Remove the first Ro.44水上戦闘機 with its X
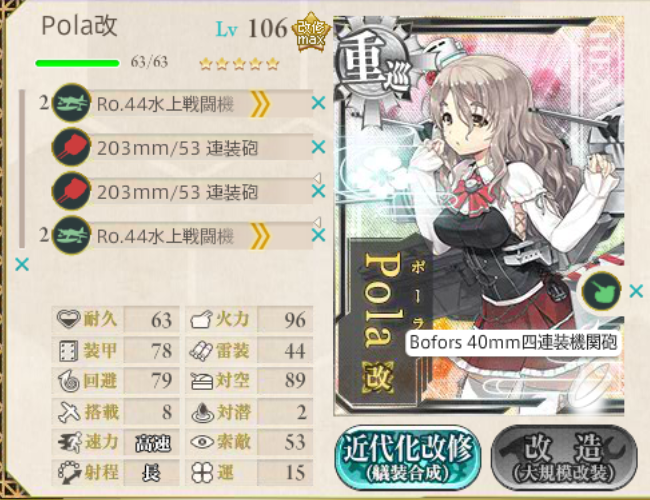 click(318, 103)
